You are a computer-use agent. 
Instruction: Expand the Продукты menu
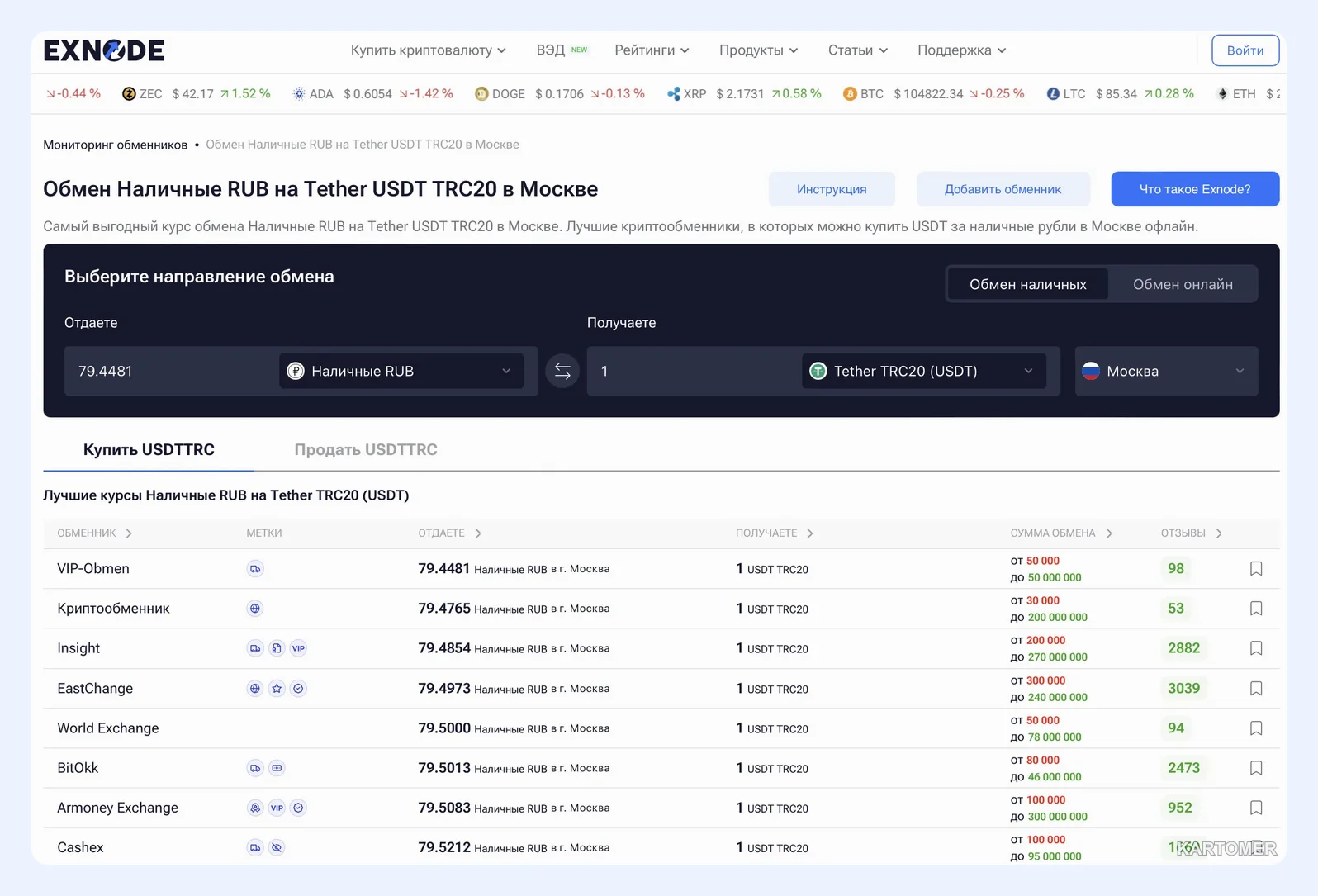(x=758, y=50)
